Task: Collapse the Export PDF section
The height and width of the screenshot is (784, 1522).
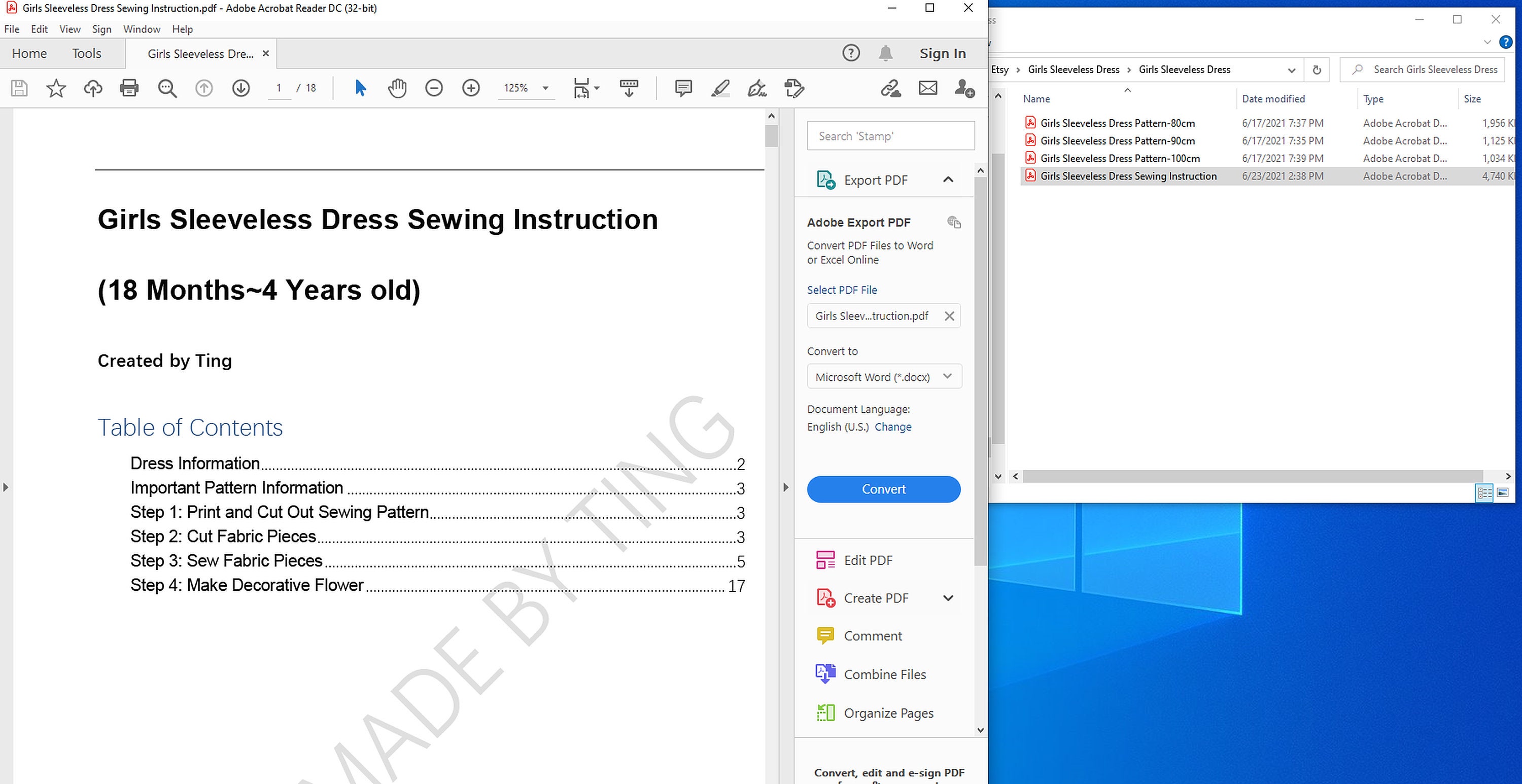Action: click(948, 180)
